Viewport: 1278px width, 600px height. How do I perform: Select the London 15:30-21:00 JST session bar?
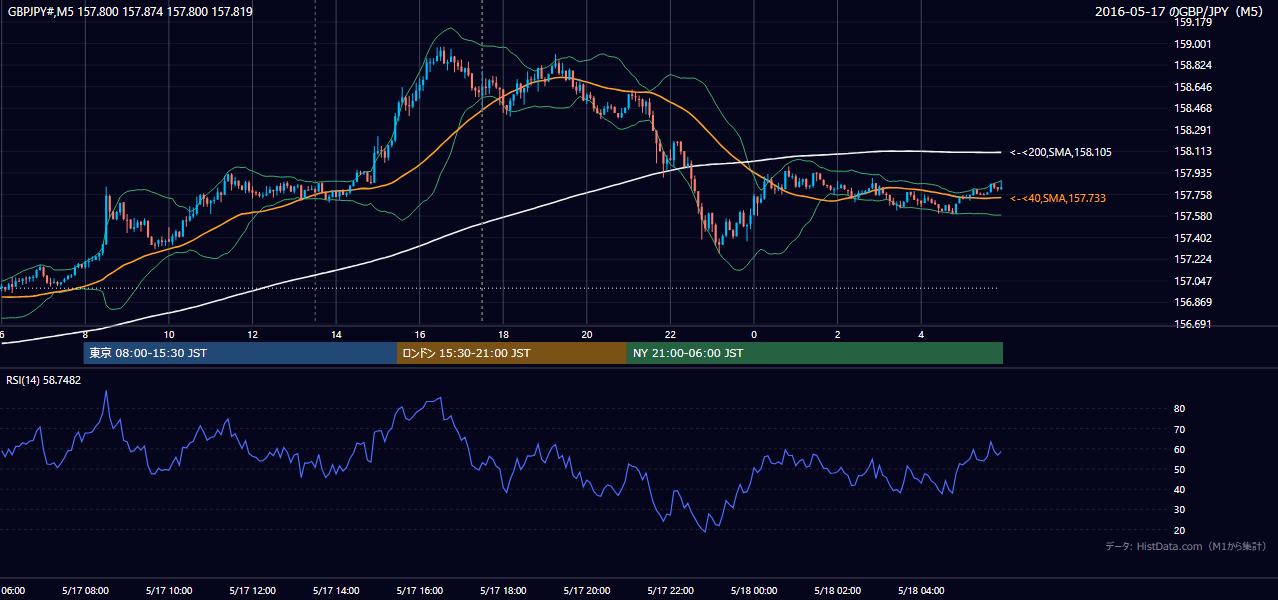[512, 353]
